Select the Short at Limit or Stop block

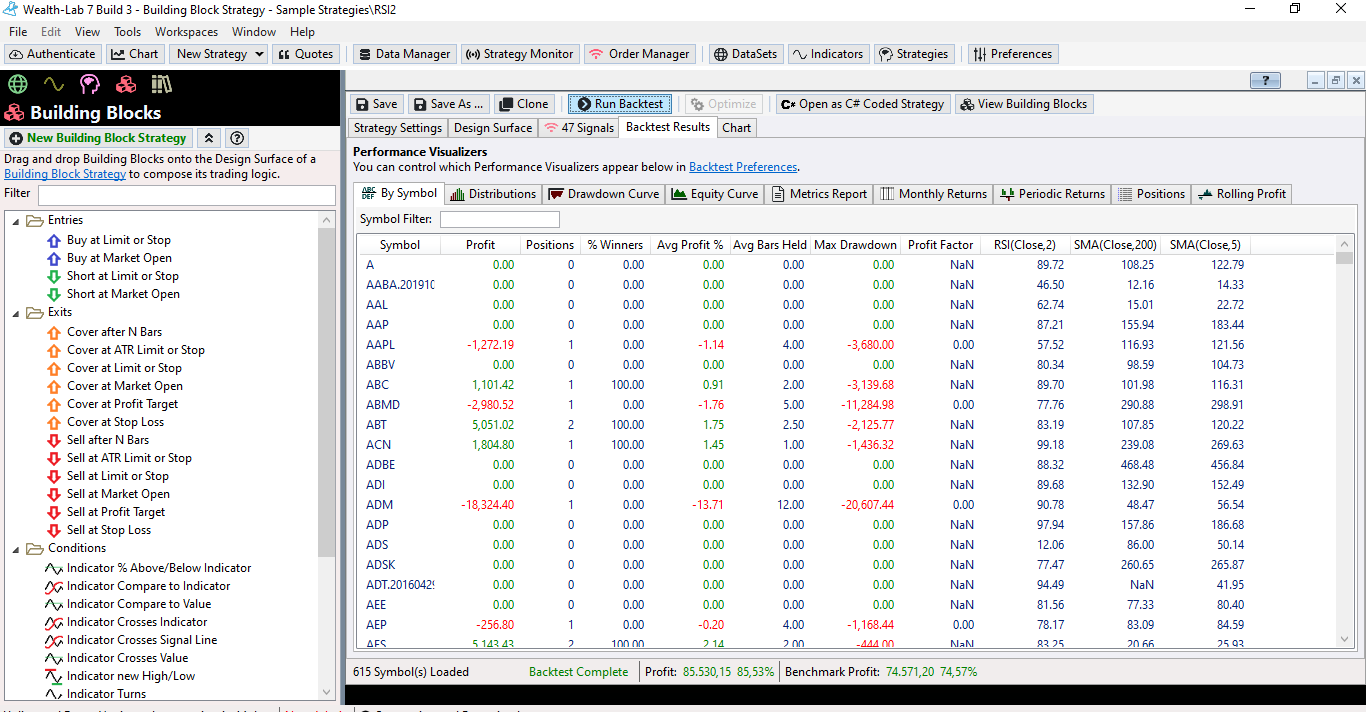[122, 276]
